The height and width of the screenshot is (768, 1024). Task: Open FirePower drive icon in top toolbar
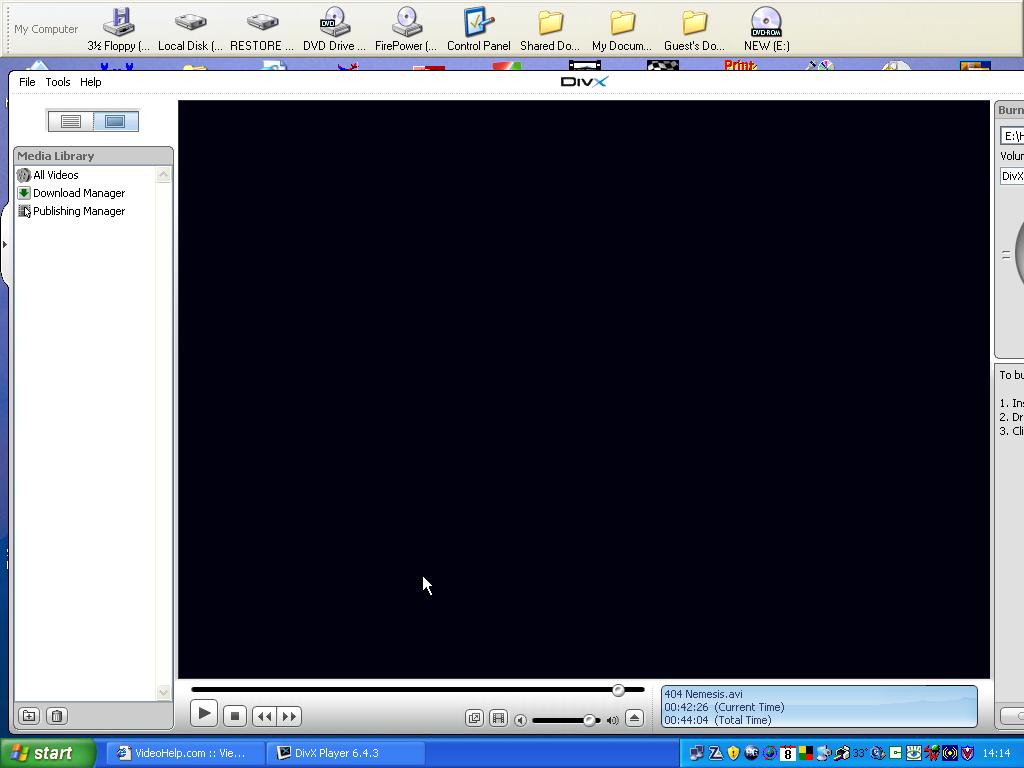click(x=406, y=29)
